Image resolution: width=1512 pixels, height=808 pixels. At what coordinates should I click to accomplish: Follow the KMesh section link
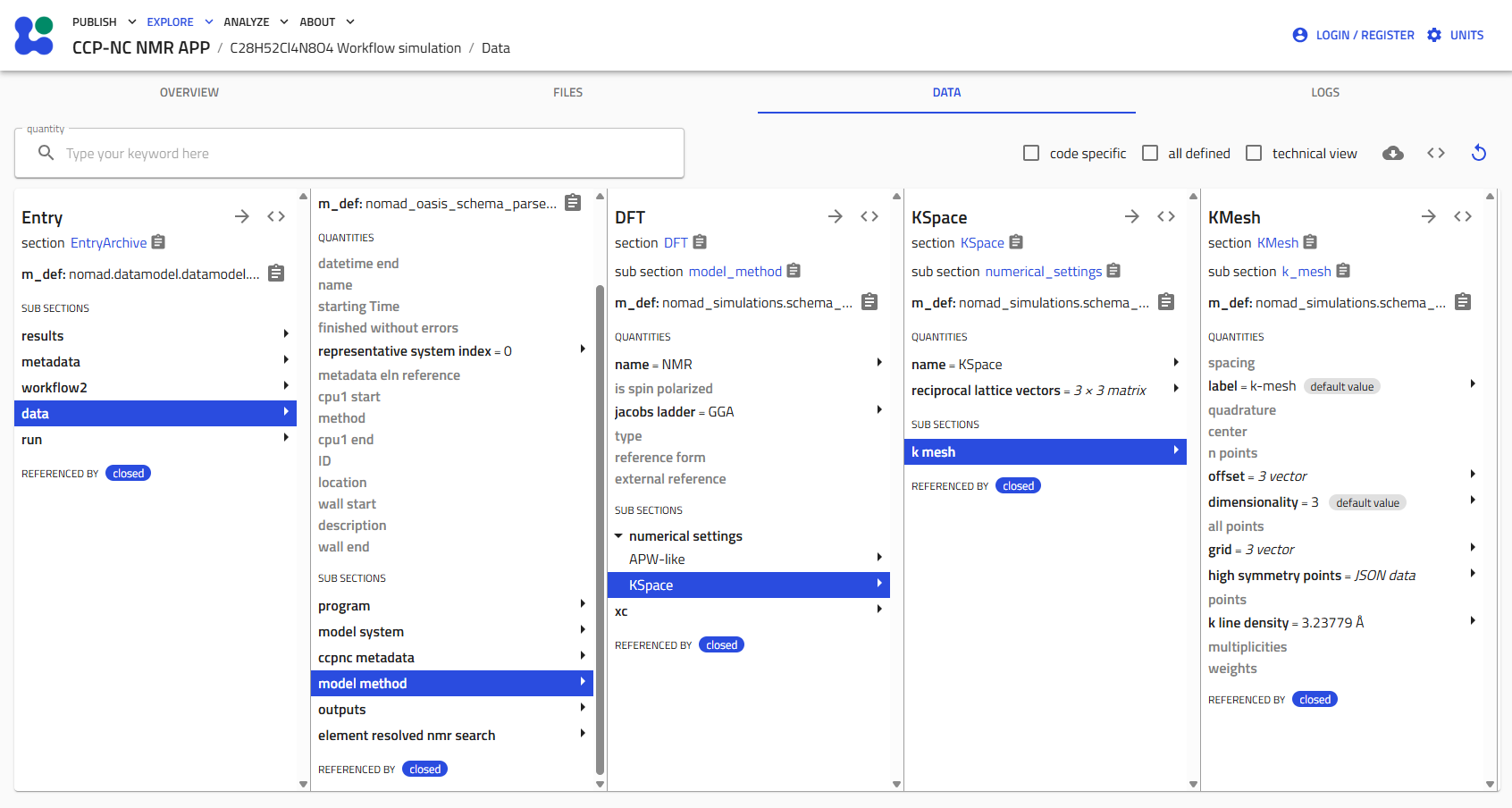1278,242
